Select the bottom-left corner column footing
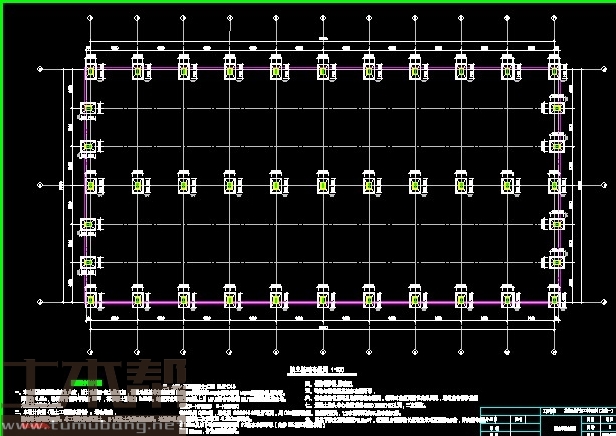Image resolution: width=616 pixels, height=436 pixels. click(x=91, y=298)
